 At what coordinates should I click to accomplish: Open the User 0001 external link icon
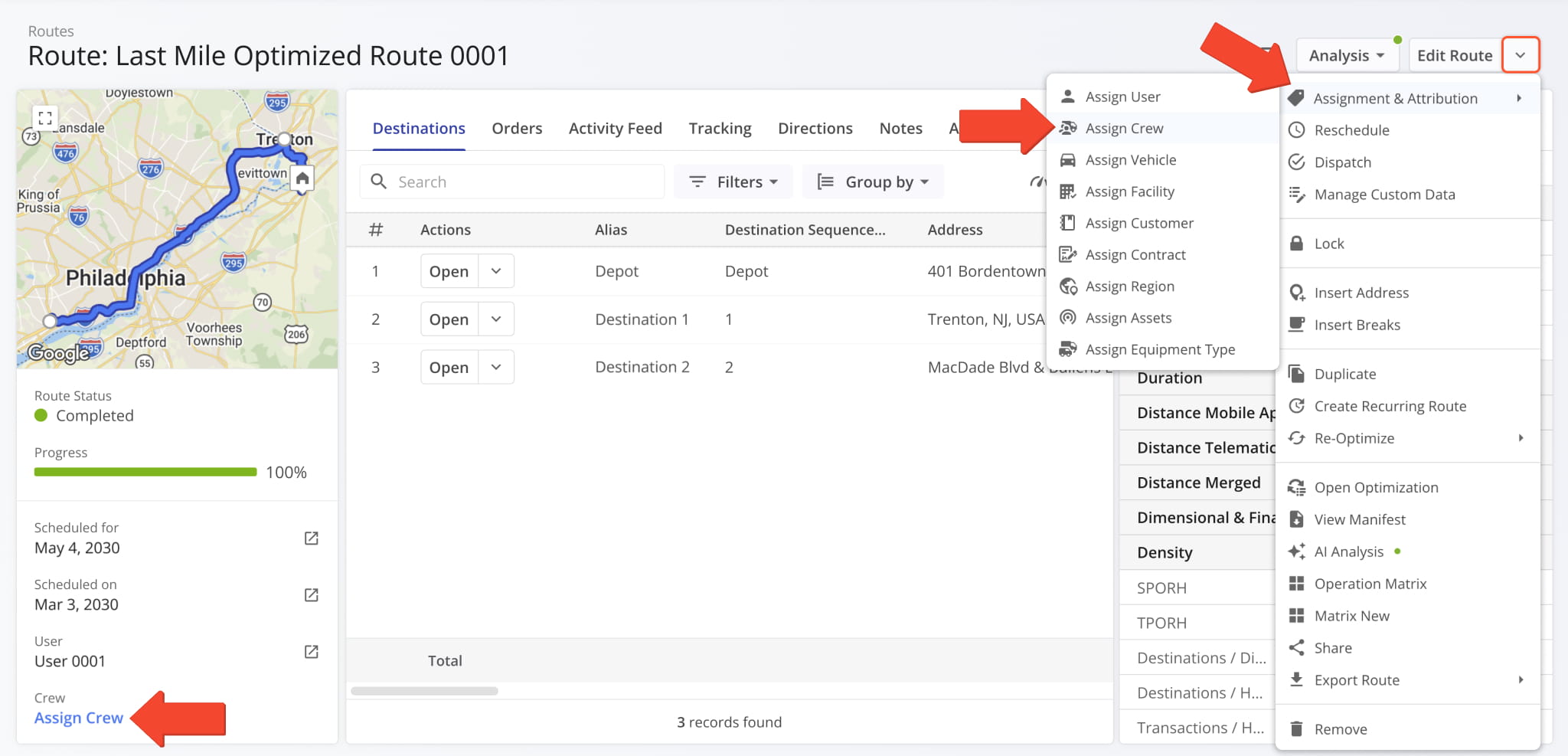click(x=312, y=652)
